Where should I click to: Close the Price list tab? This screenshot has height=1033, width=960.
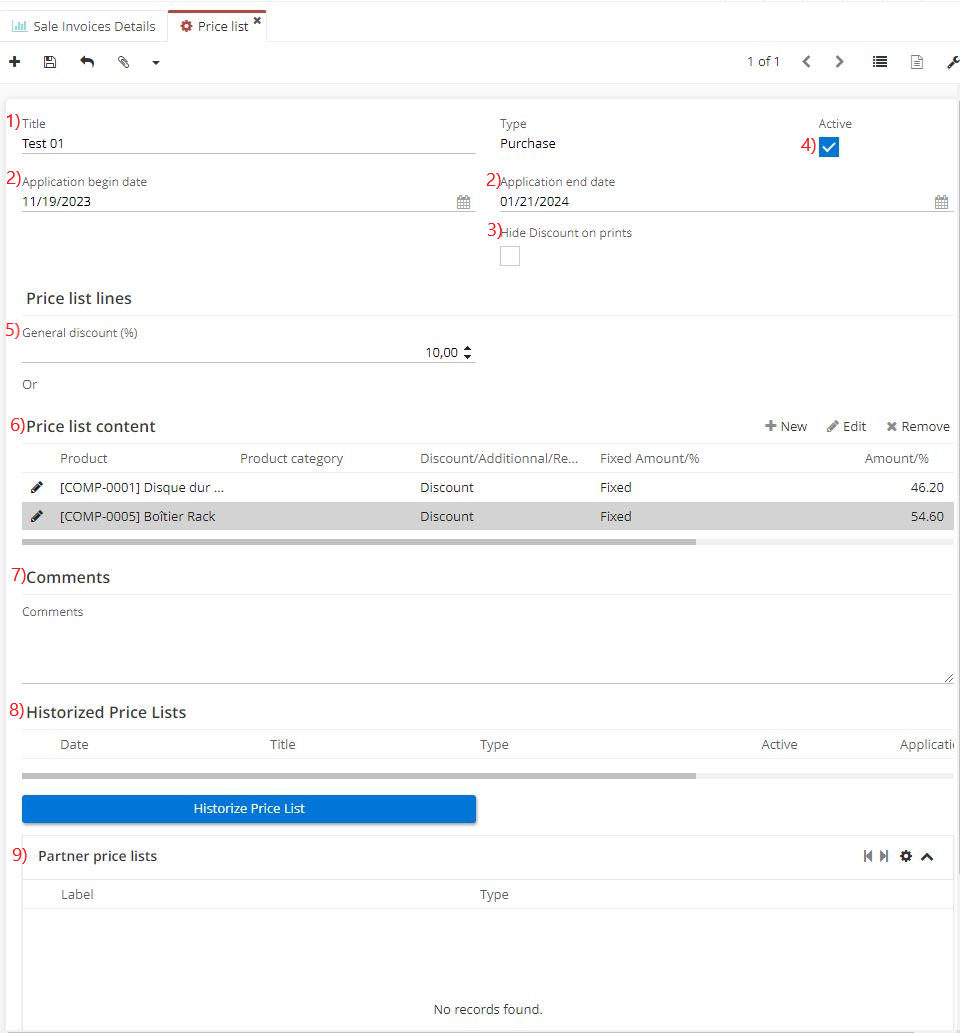coord(257,20)
